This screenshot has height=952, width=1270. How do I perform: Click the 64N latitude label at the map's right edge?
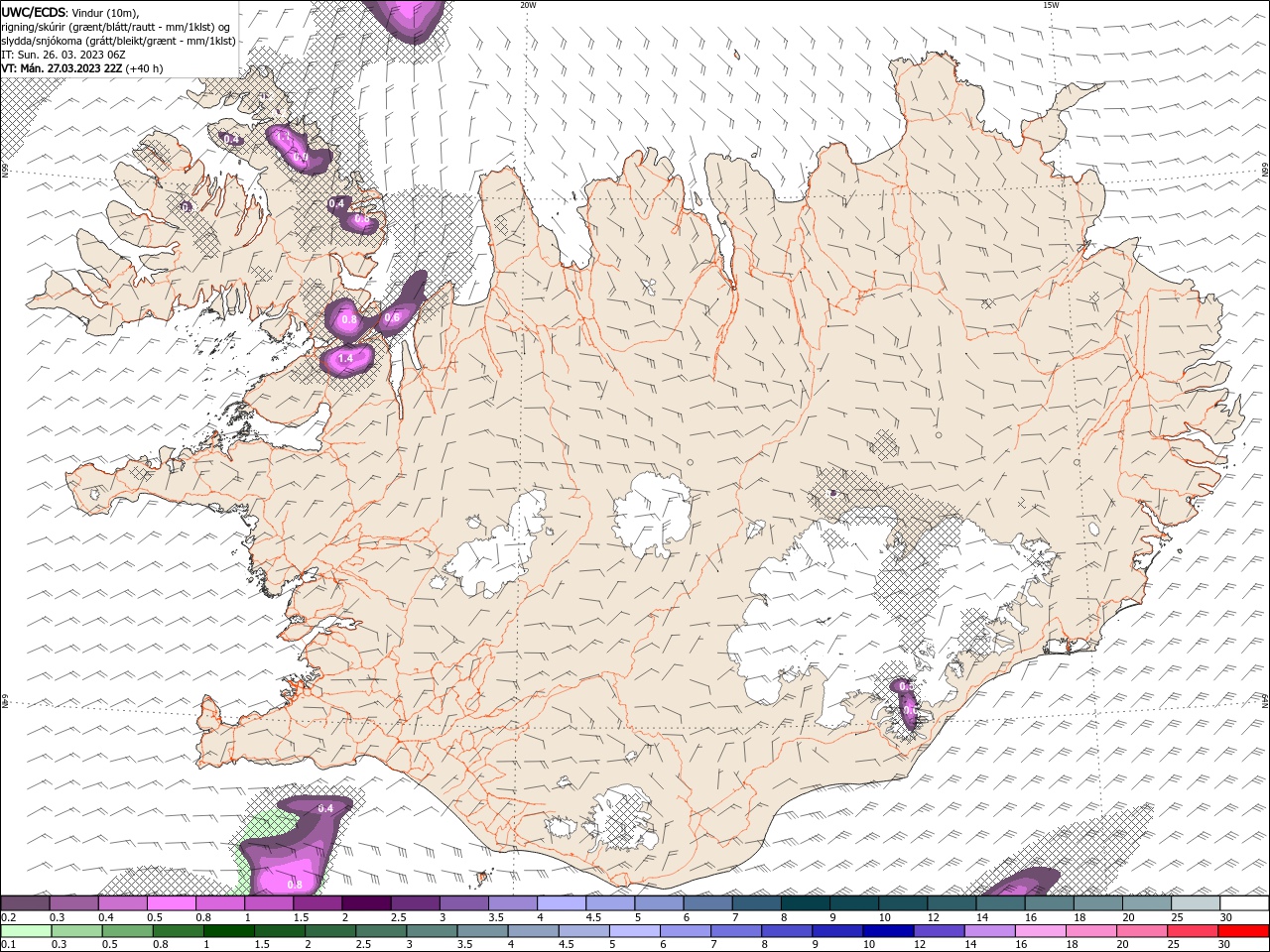point(1265,700)
